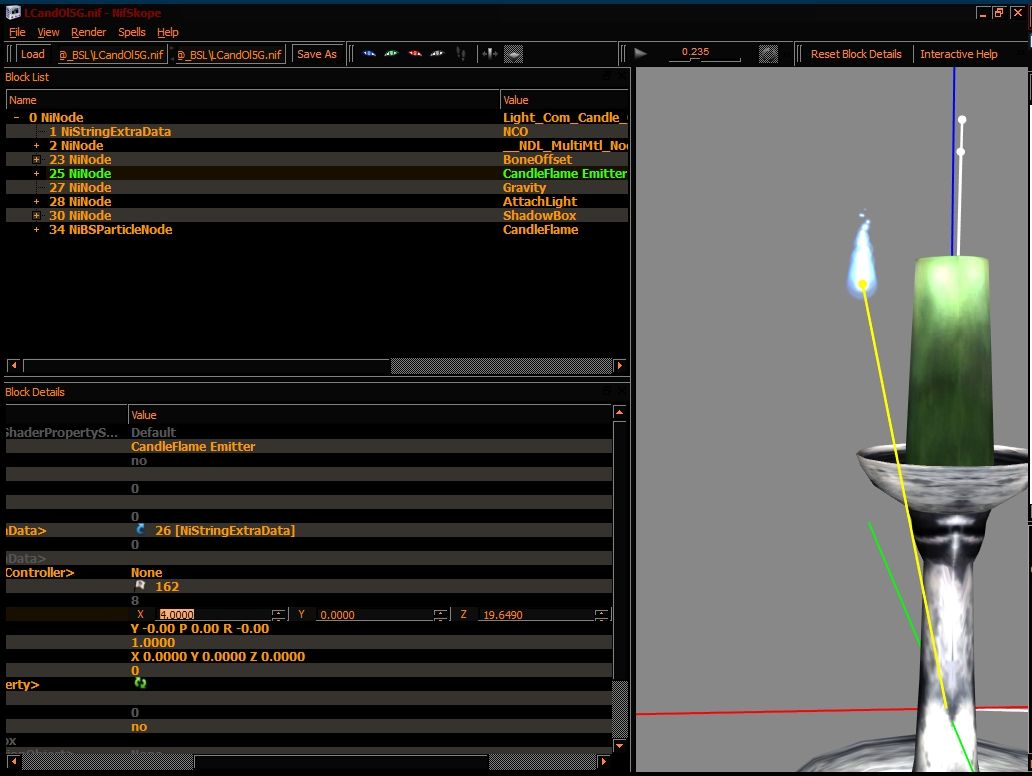Click the animation time slider at 0.235

(696, 59)
